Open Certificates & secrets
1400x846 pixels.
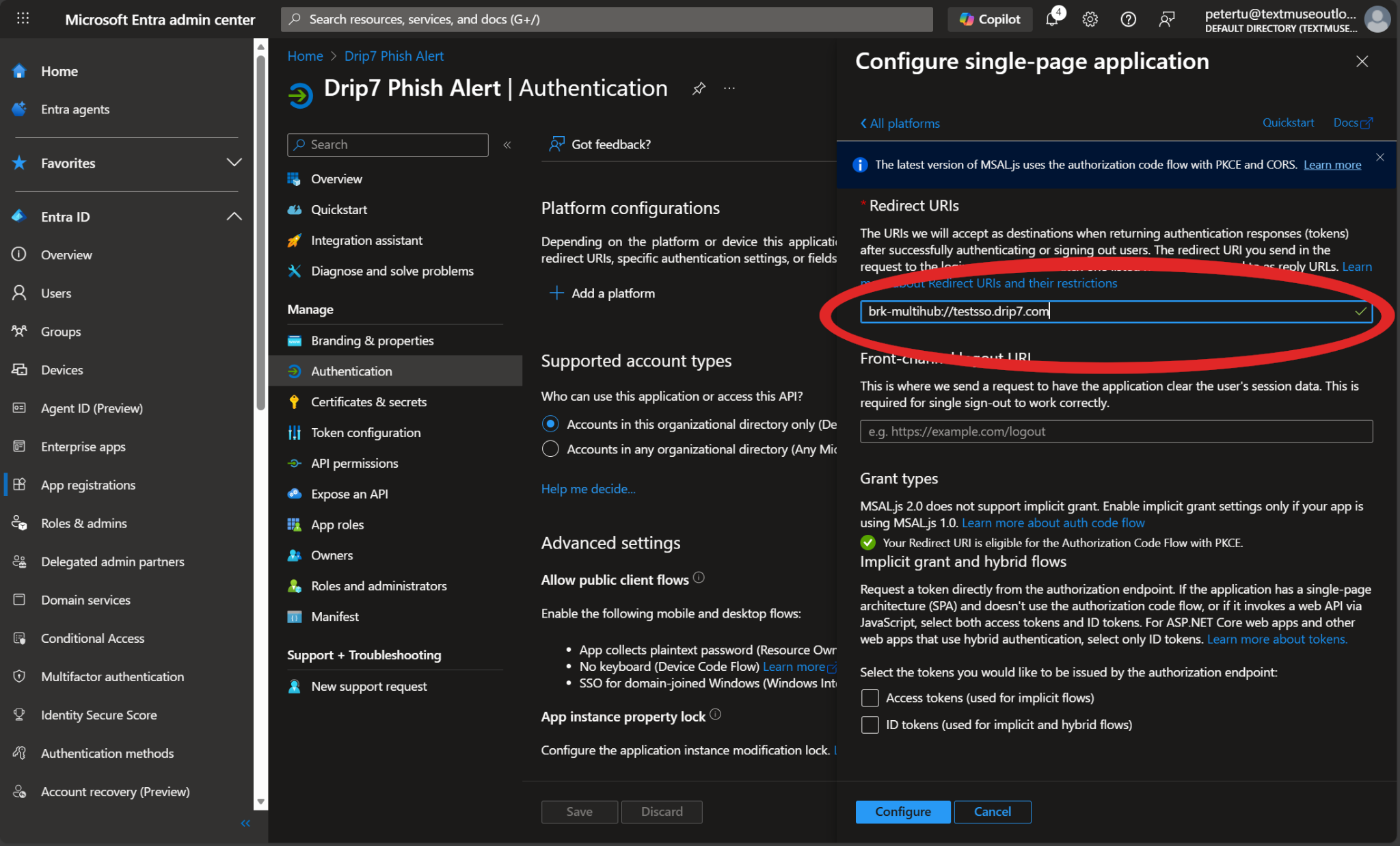click(369, 402)
